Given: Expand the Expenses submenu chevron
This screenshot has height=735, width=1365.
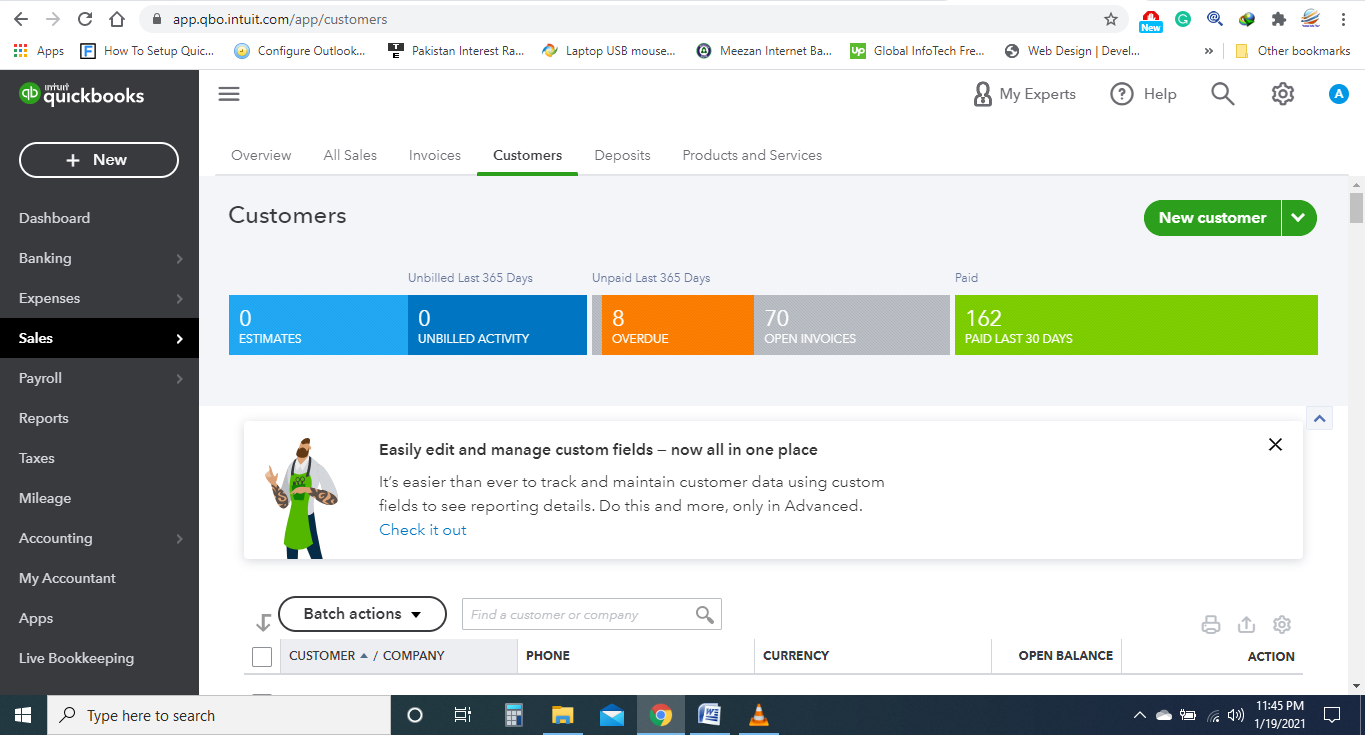Looking at the screenshot, I should (180, 298).
